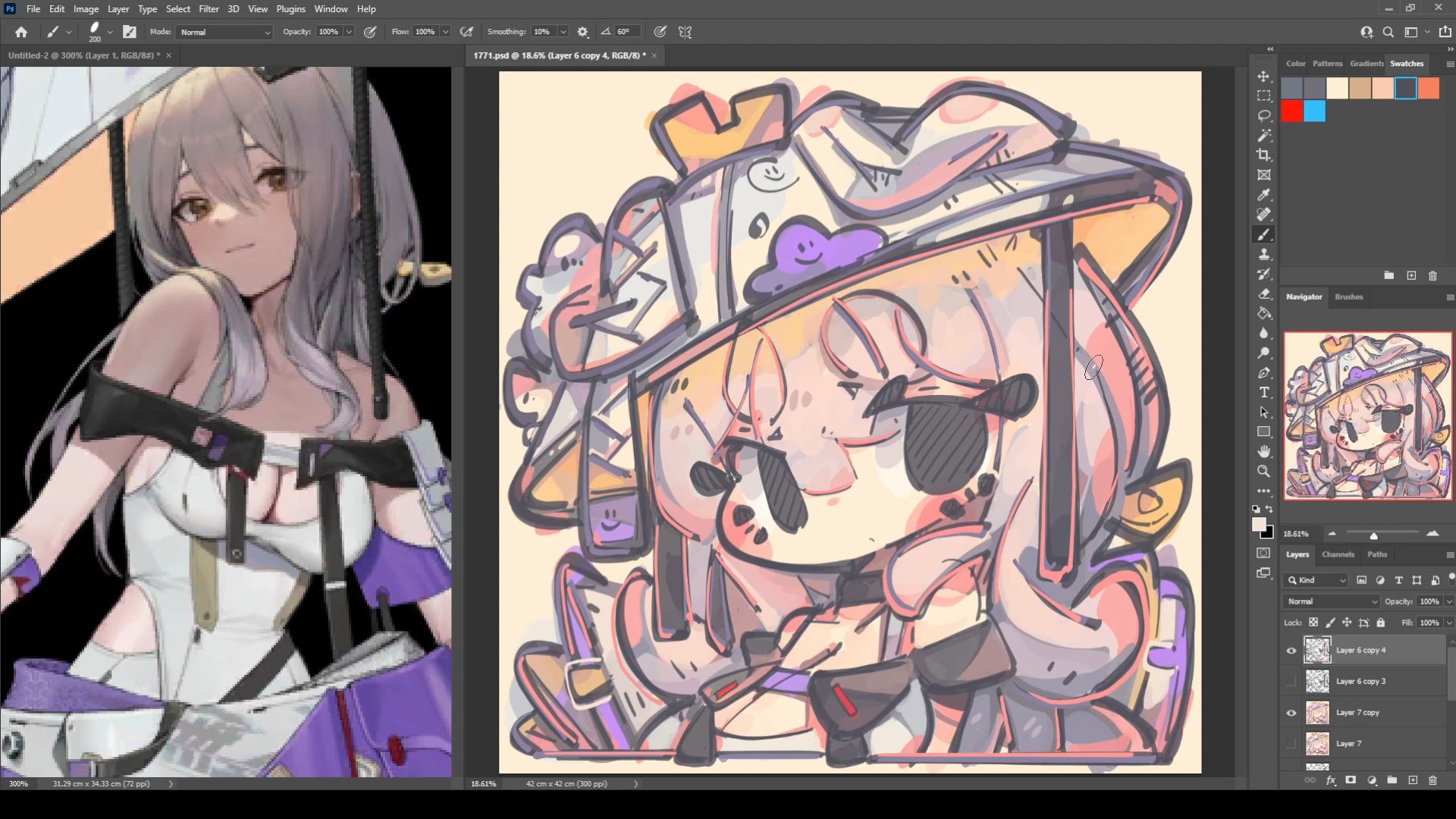Hide the Layer 7 copy layer
The width and height of the screenshot is (1456, 819).
[1291, 712]
